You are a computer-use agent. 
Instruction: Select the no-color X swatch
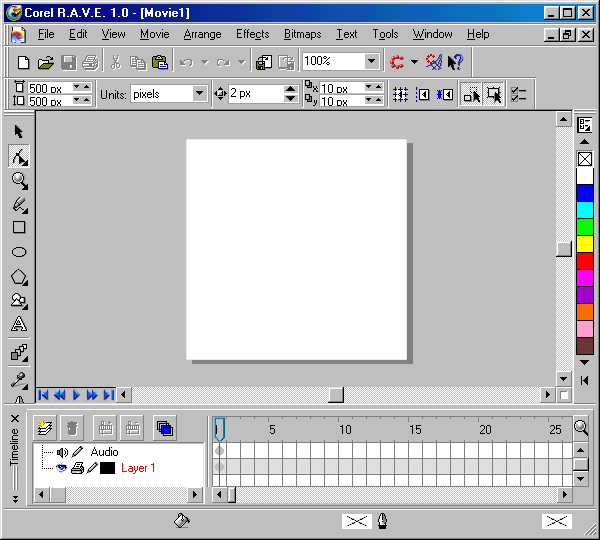[x=585, y=159]
